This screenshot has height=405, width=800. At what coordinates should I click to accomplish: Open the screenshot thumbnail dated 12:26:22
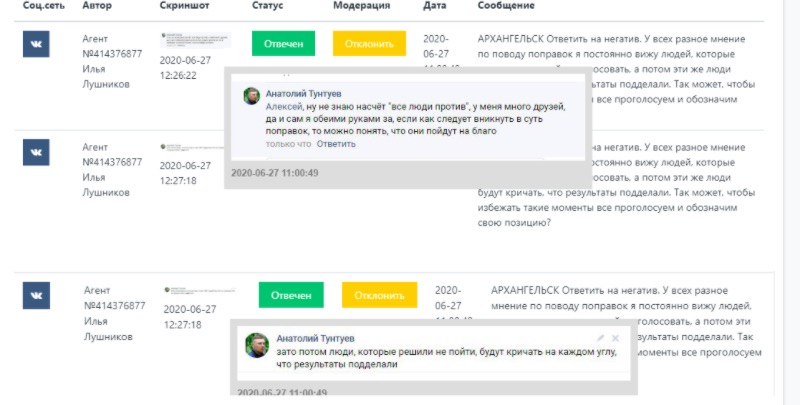coord(195,41)
